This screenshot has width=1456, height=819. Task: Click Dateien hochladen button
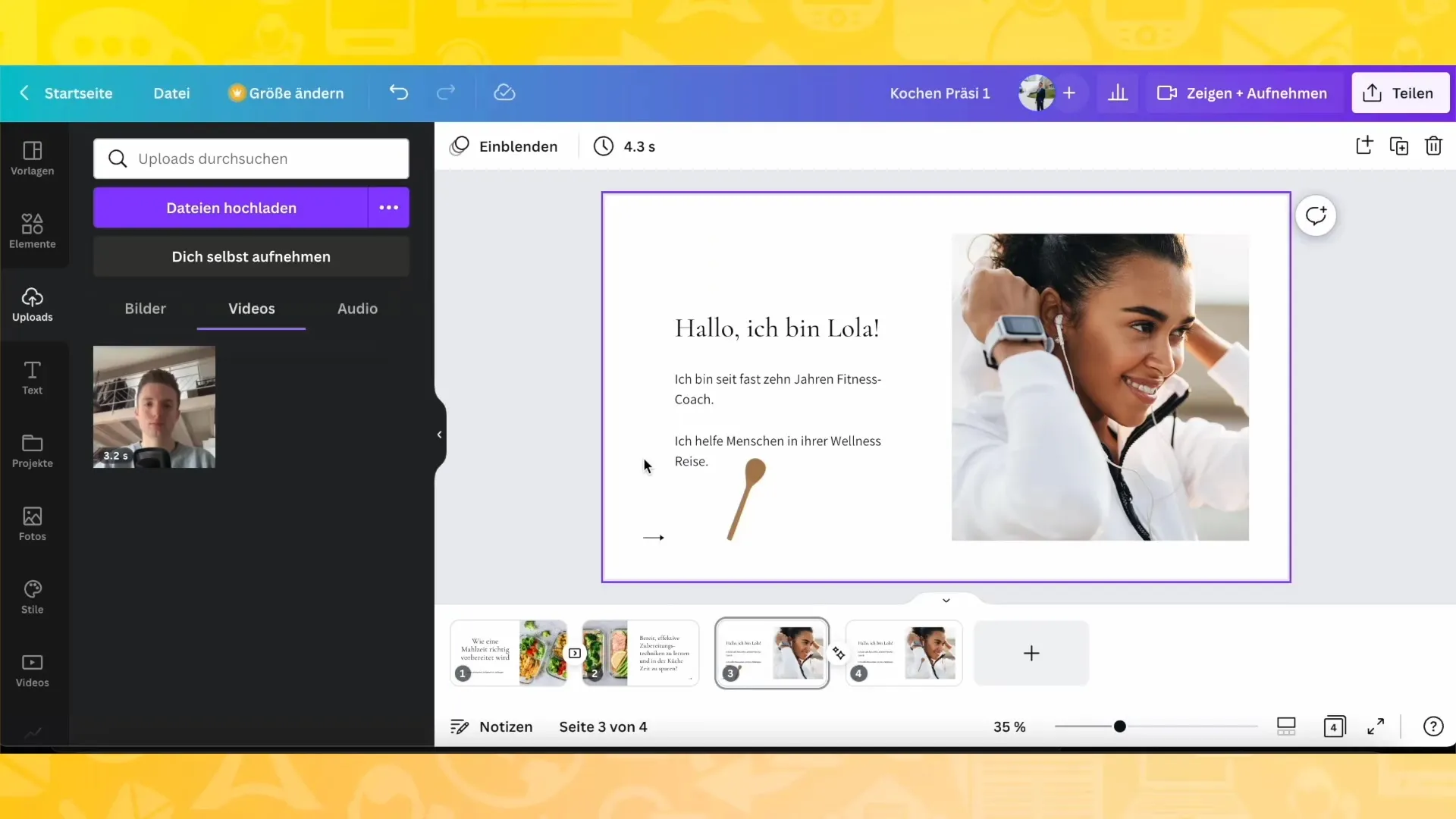pos(232,207)
